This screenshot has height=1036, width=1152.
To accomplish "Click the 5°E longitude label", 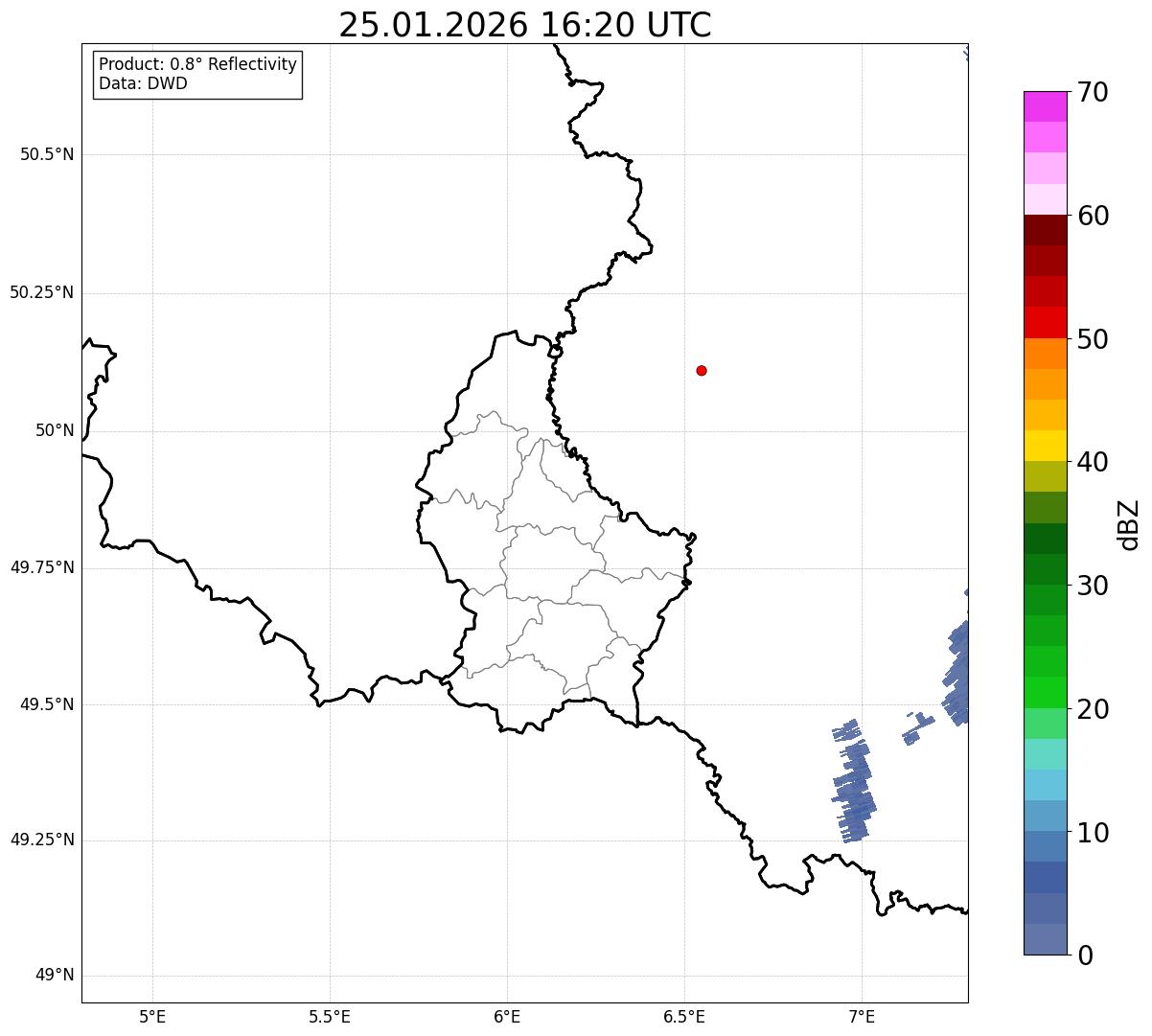I will click(152, 1016).
